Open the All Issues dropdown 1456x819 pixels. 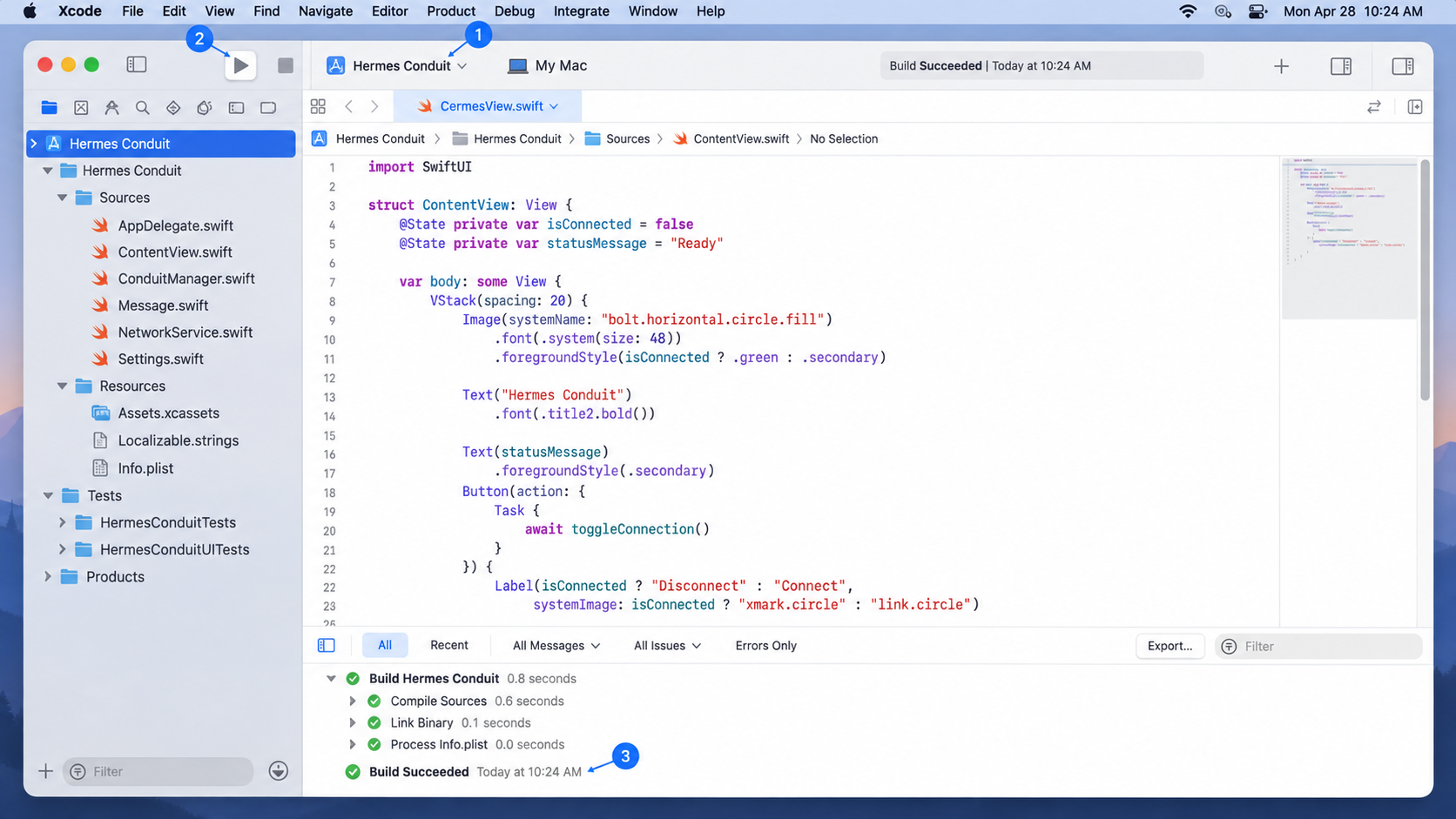pos(667,646)
